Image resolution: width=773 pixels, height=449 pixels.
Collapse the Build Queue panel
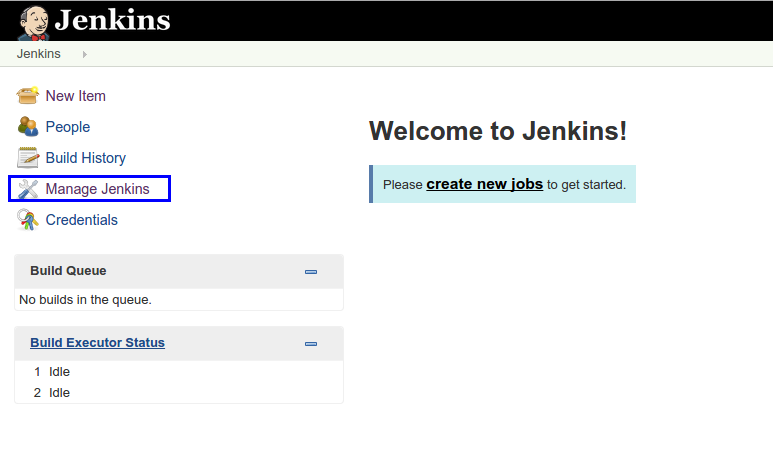click(x=311, y=271)
